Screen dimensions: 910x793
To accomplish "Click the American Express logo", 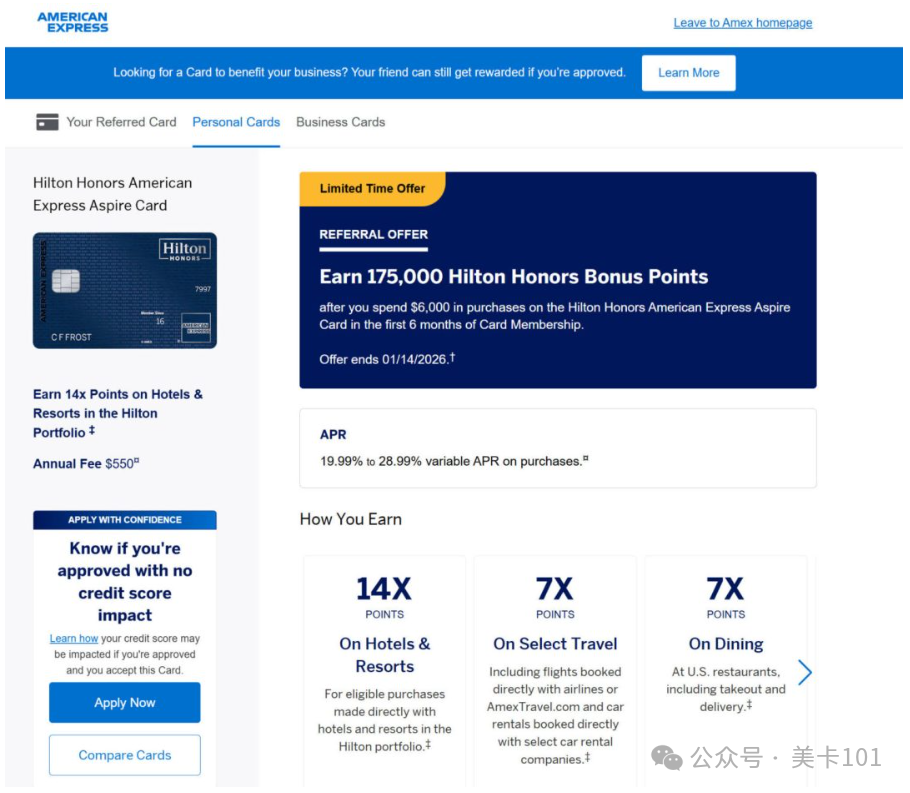I will pos(73,22).
